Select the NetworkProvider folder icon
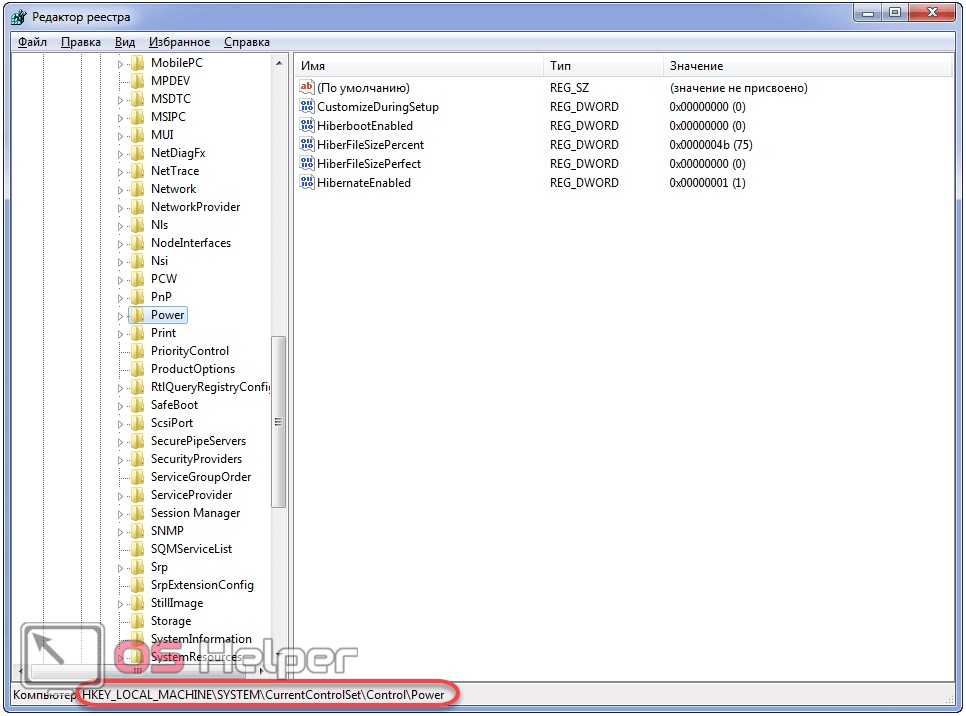The width and height of the screenshot is (966, 716). [138, 207]
